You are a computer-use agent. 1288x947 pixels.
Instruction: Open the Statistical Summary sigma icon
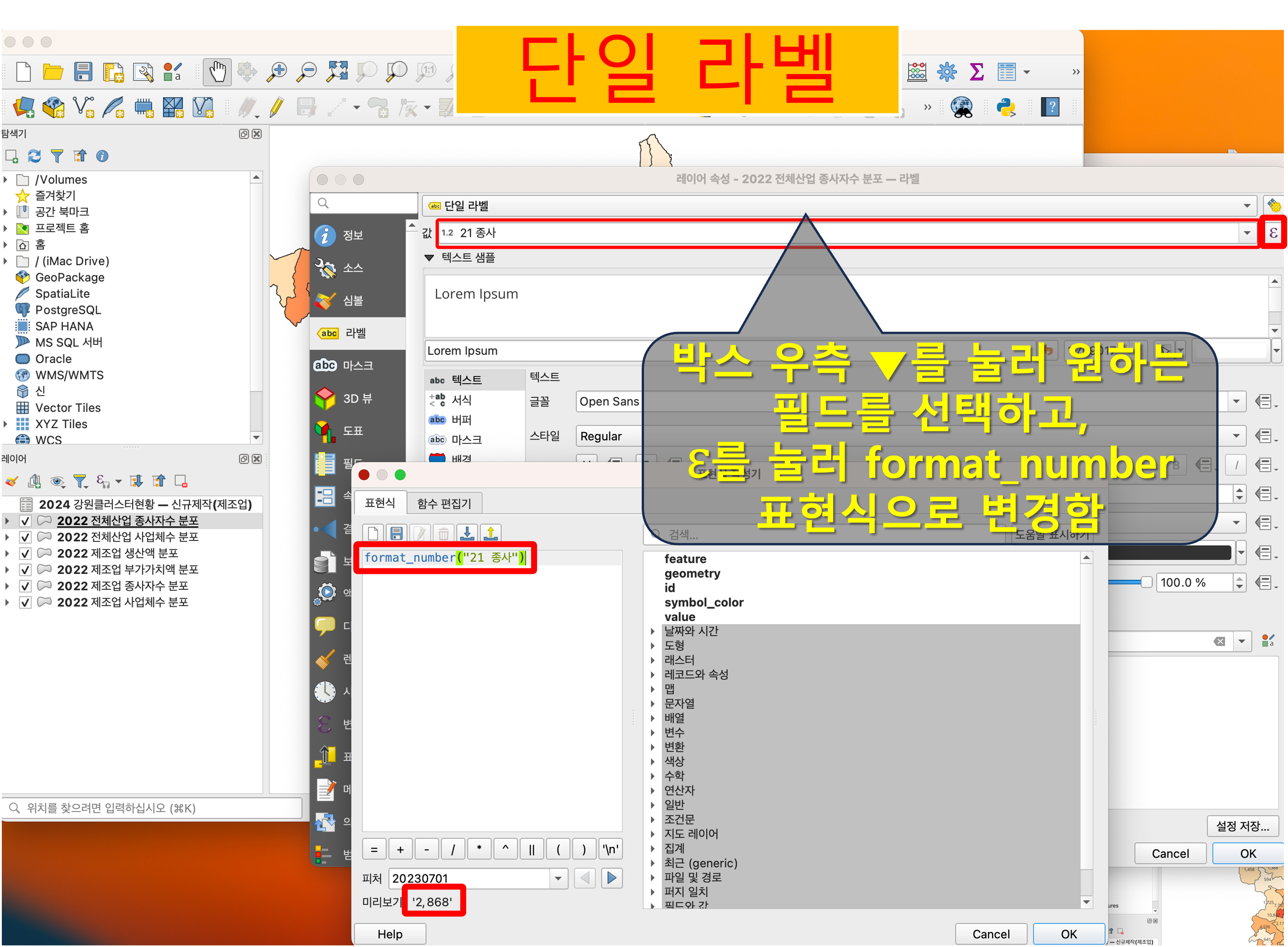point(976,72)
